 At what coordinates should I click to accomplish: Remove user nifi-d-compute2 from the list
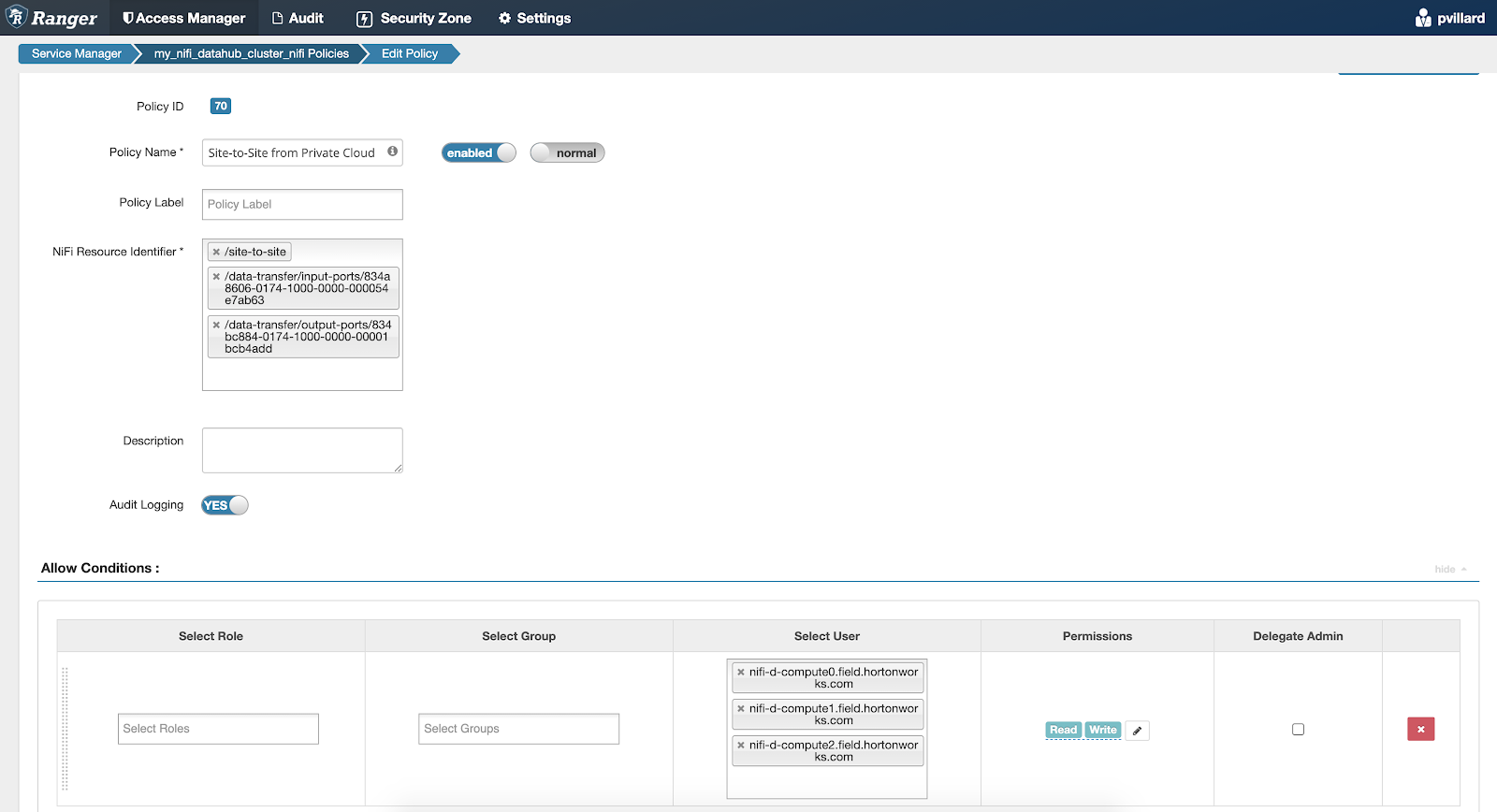pos(741,746)
